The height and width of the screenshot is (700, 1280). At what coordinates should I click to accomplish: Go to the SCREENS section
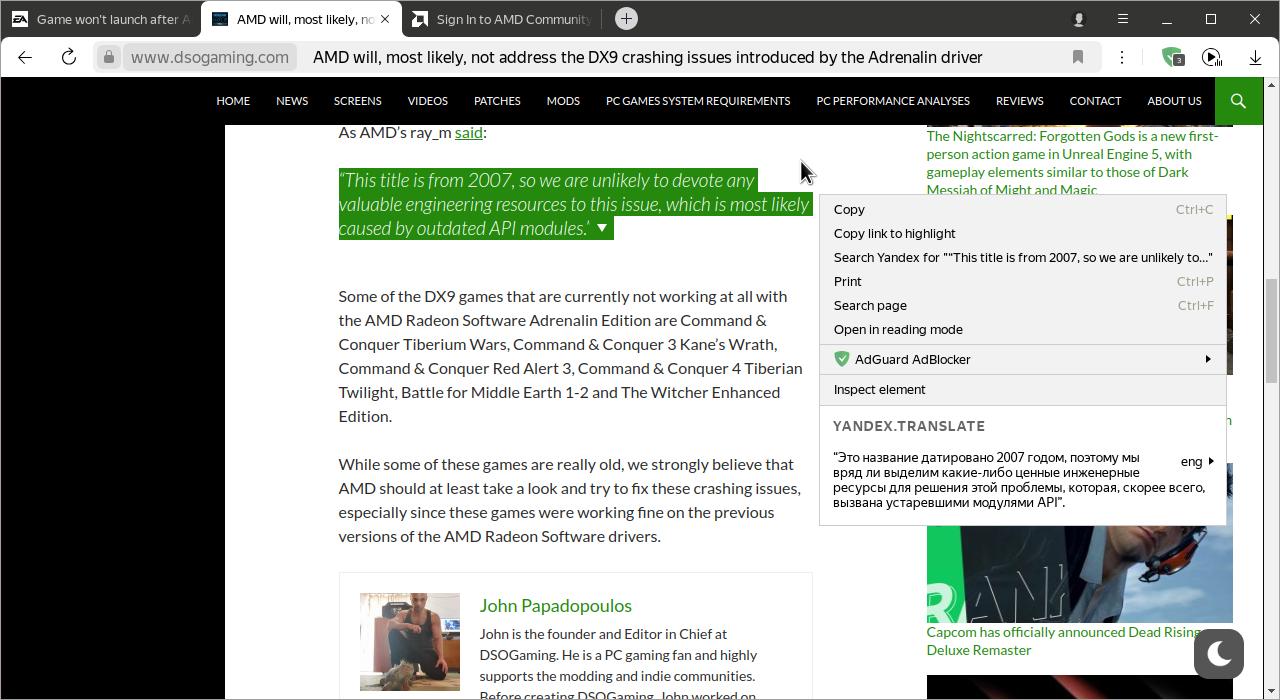tap(357, 101)
